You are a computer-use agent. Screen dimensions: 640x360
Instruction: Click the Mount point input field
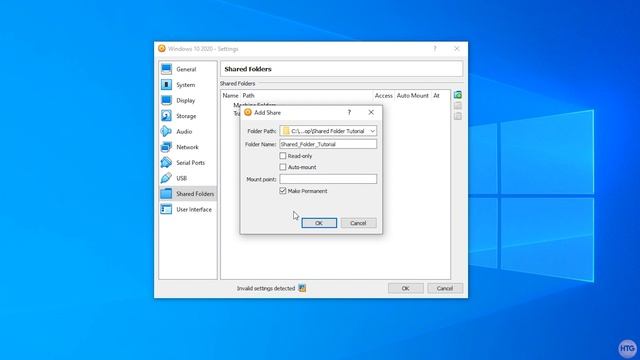[x=328, y=179]
